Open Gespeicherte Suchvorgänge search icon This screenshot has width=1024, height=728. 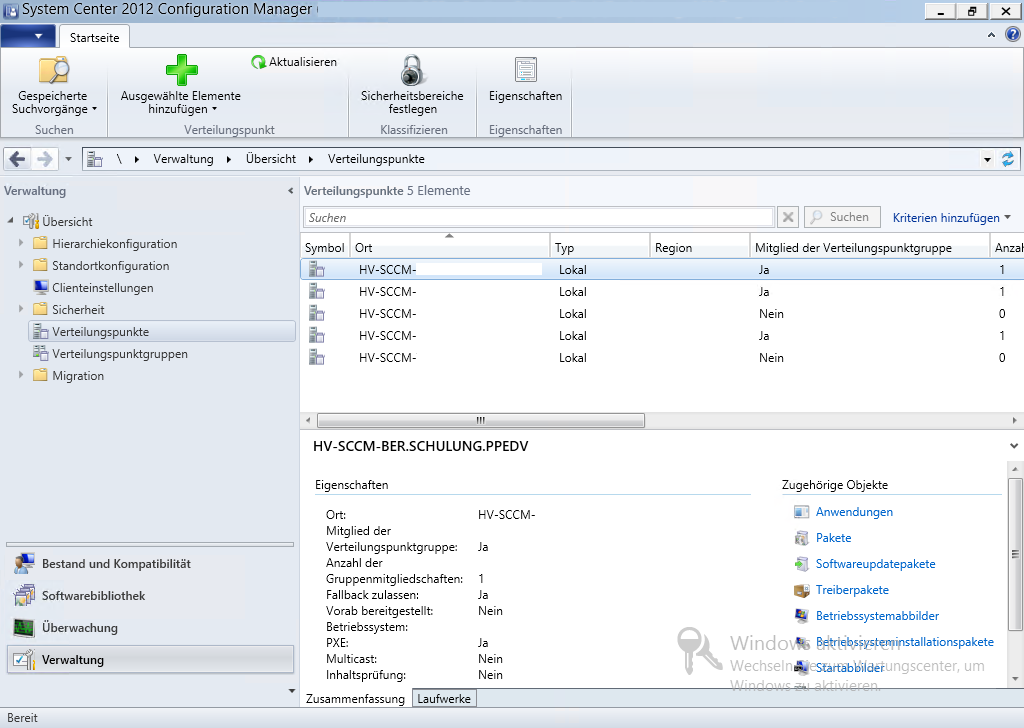[x=54, y=71]
